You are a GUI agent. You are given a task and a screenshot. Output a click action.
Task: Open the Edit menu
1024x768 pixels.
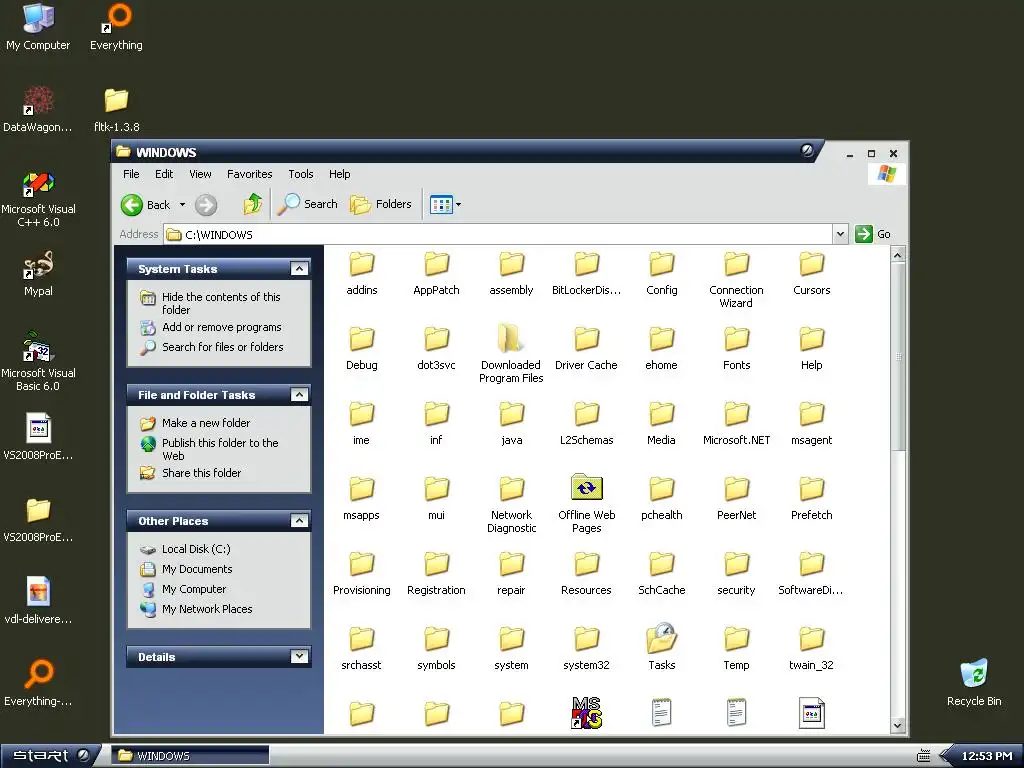pyautogui.click(x=164, y=174)
